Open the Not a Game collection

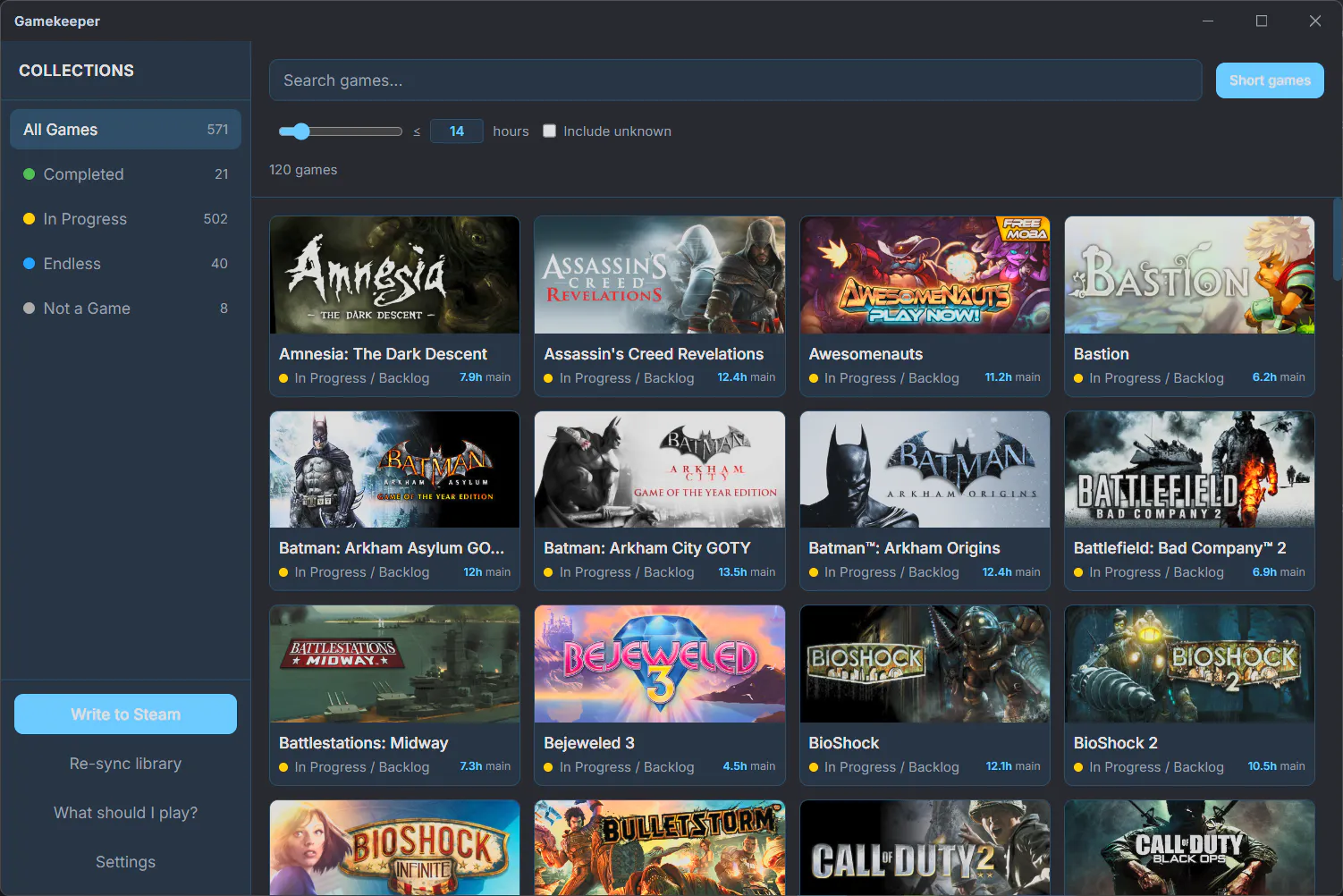pos(125,309)
